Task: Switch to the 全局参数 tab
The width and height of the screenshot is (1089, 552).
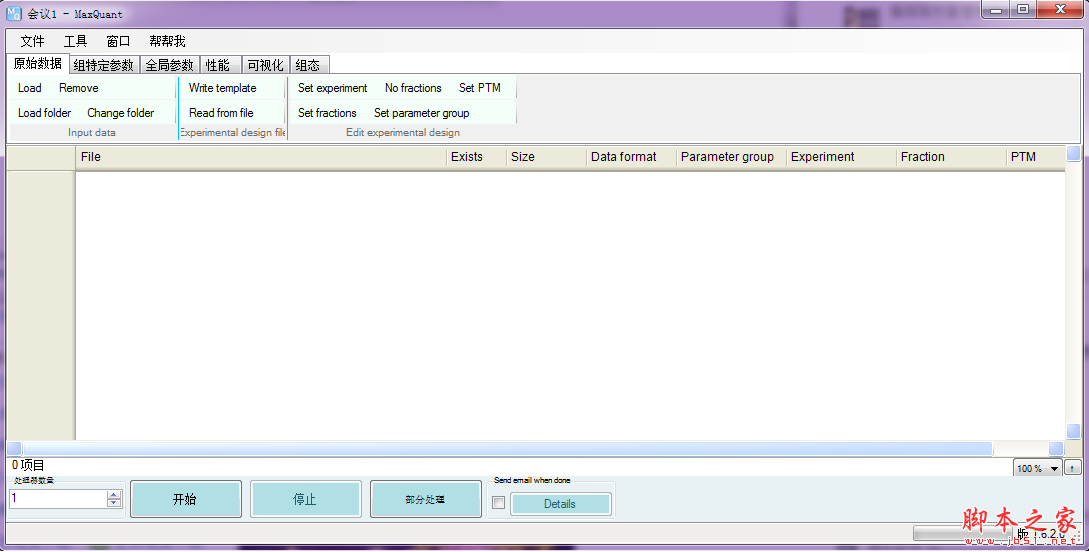Action: click(169, 65)
